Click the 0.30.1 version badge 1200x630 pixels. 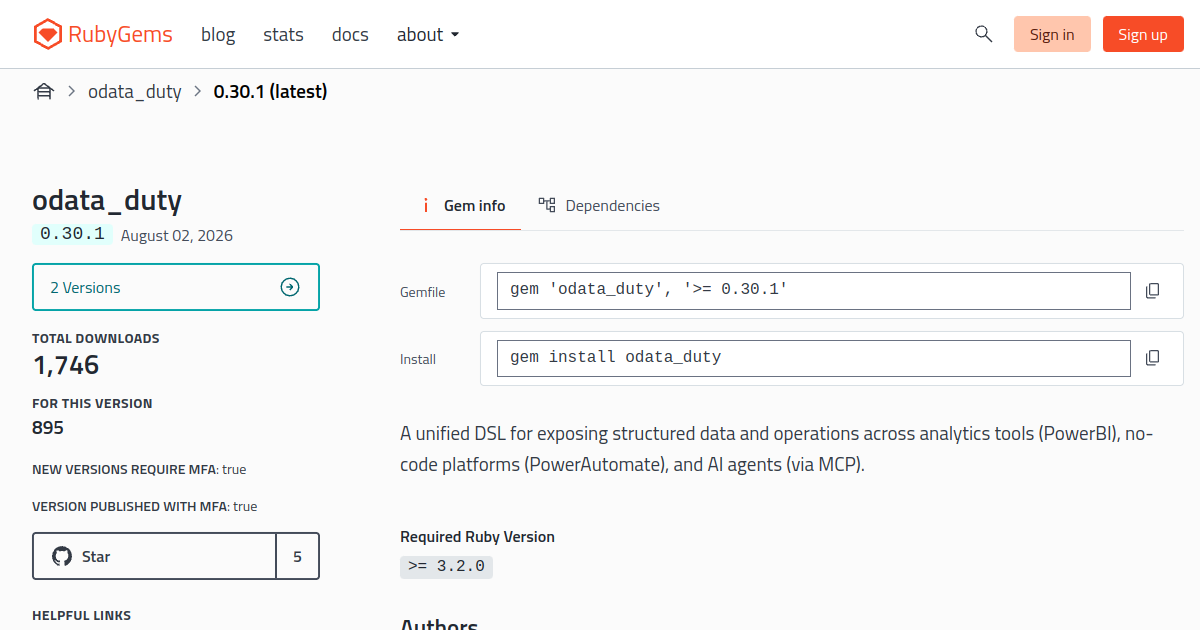coord(72,234)
